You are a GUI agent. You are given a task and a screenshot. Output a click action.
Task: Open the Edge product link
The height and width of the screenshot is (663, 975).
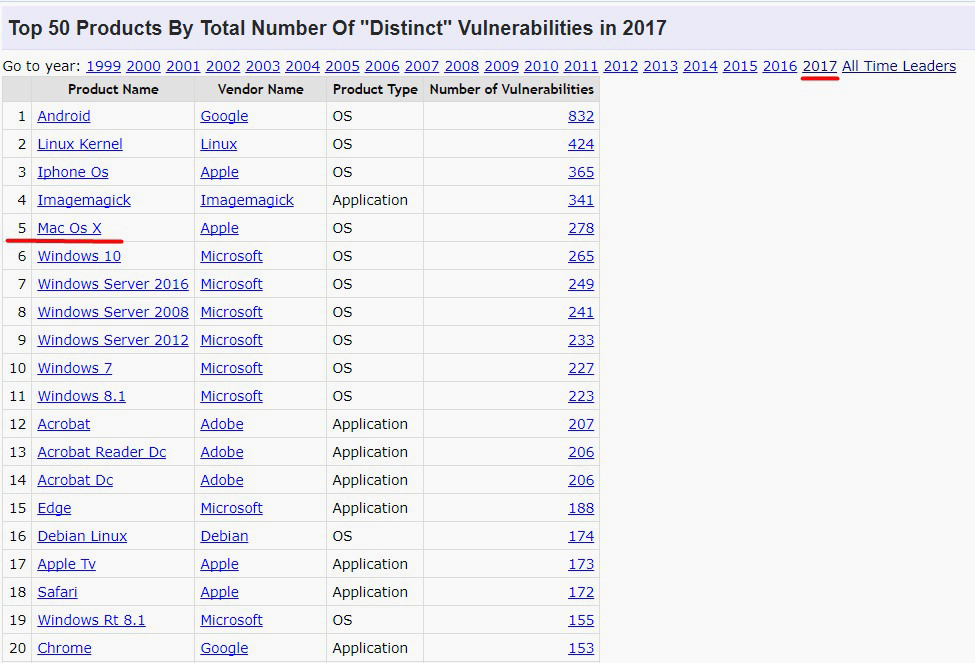click(54, 508)
